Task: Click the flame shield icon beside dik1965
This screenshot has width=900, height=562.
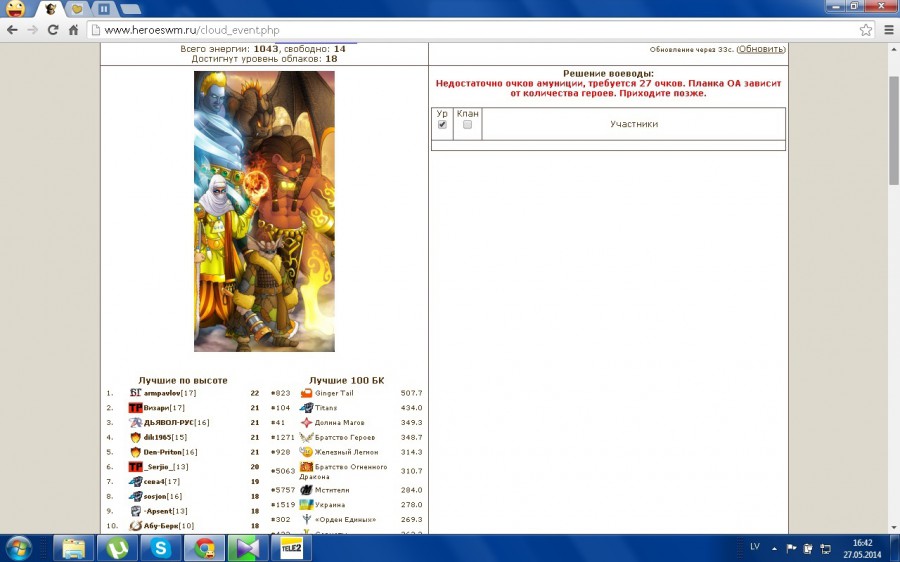Action: 135,437
